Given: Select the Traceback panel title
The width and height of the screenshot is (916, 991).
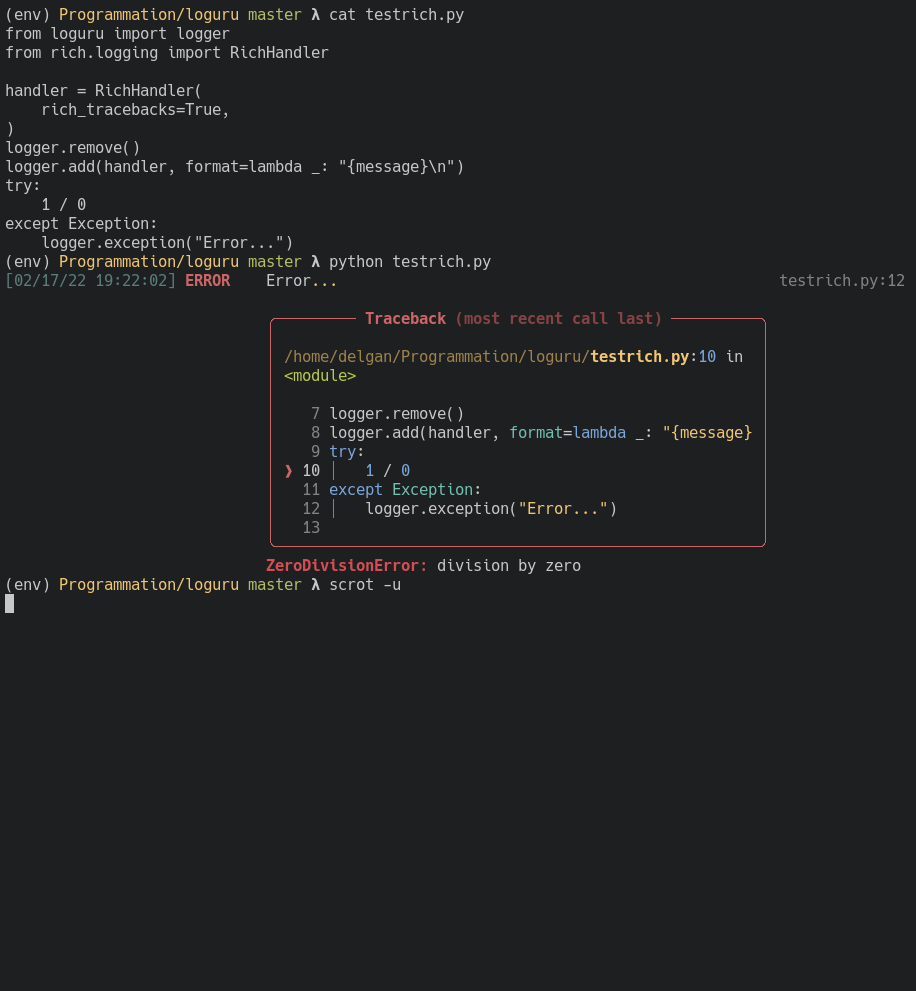Looking at the screenshot, I should click(405, 318).
